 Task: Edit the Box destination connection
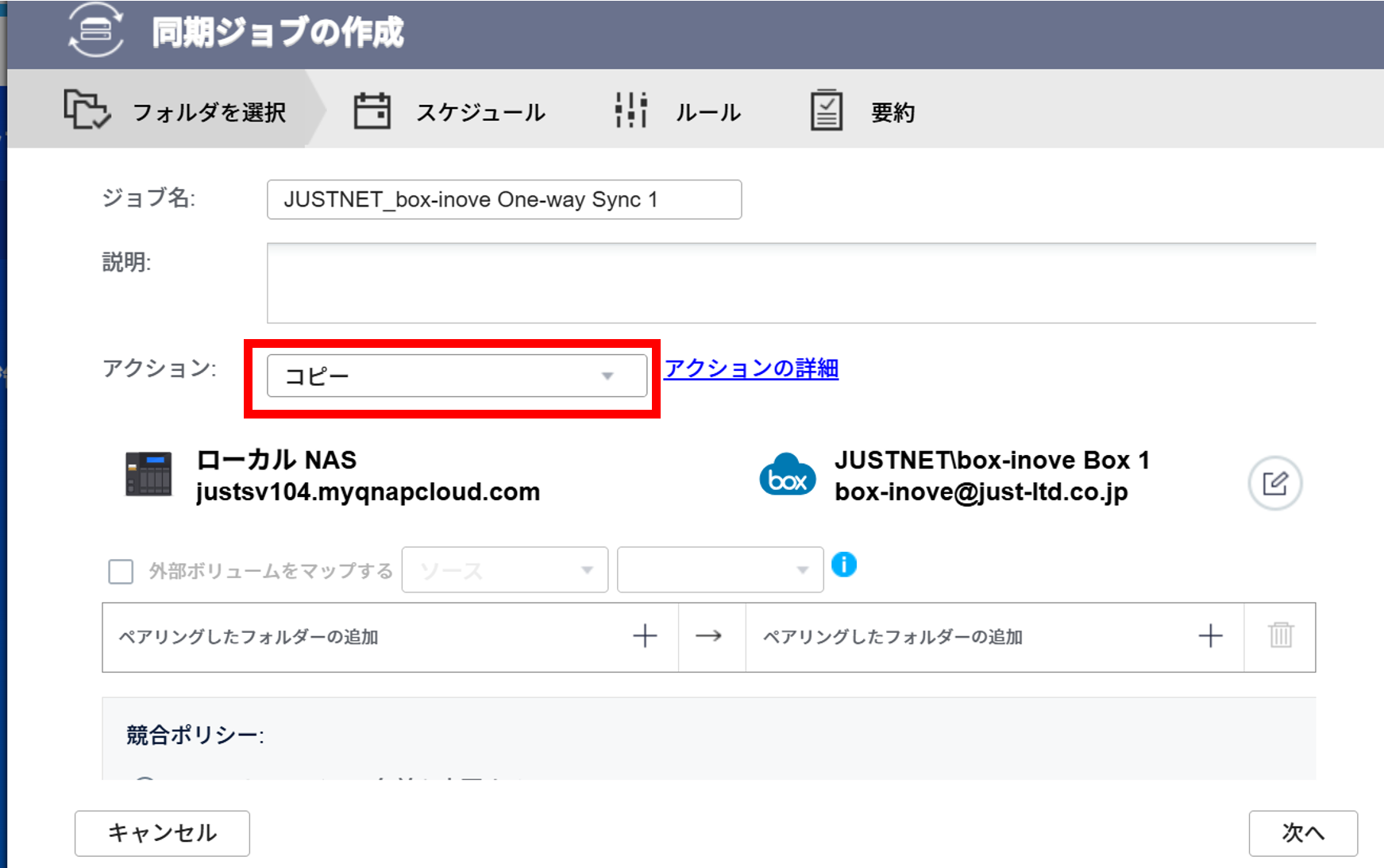pyautogui.click(x=1274, y=483)
